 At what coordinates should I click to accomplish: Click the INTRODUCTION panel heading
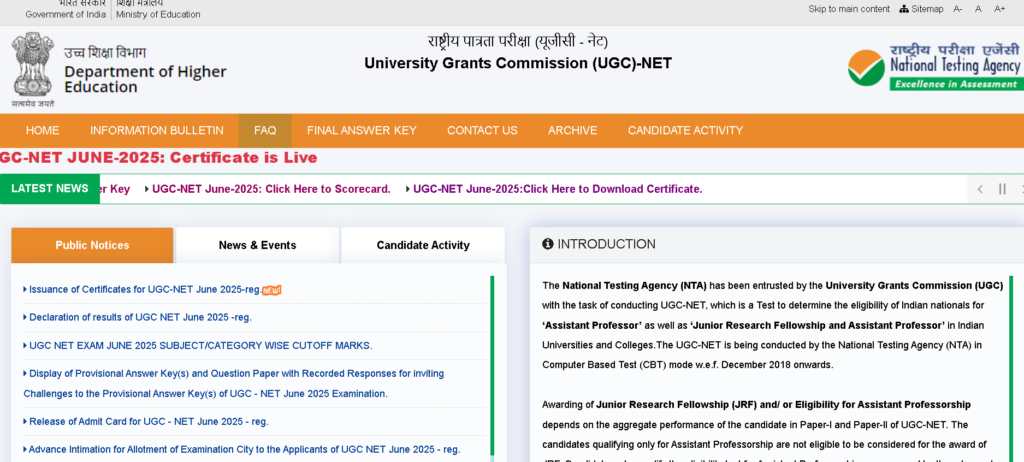pos(606,244)
